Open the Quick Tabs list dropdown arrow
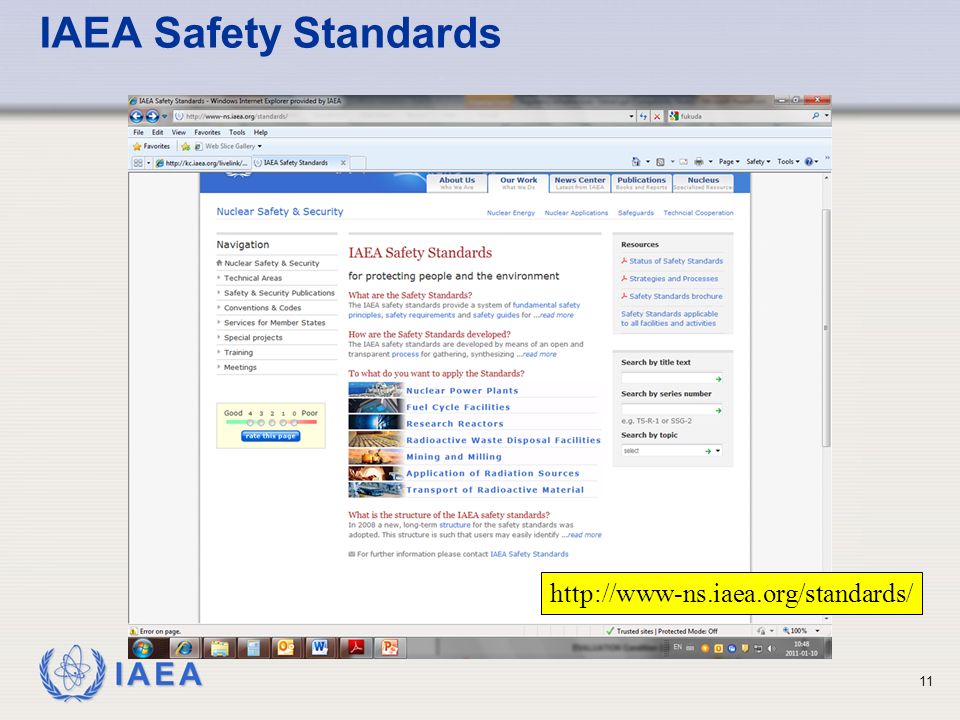This screenshot has width=960, height=720. (148, 163)
